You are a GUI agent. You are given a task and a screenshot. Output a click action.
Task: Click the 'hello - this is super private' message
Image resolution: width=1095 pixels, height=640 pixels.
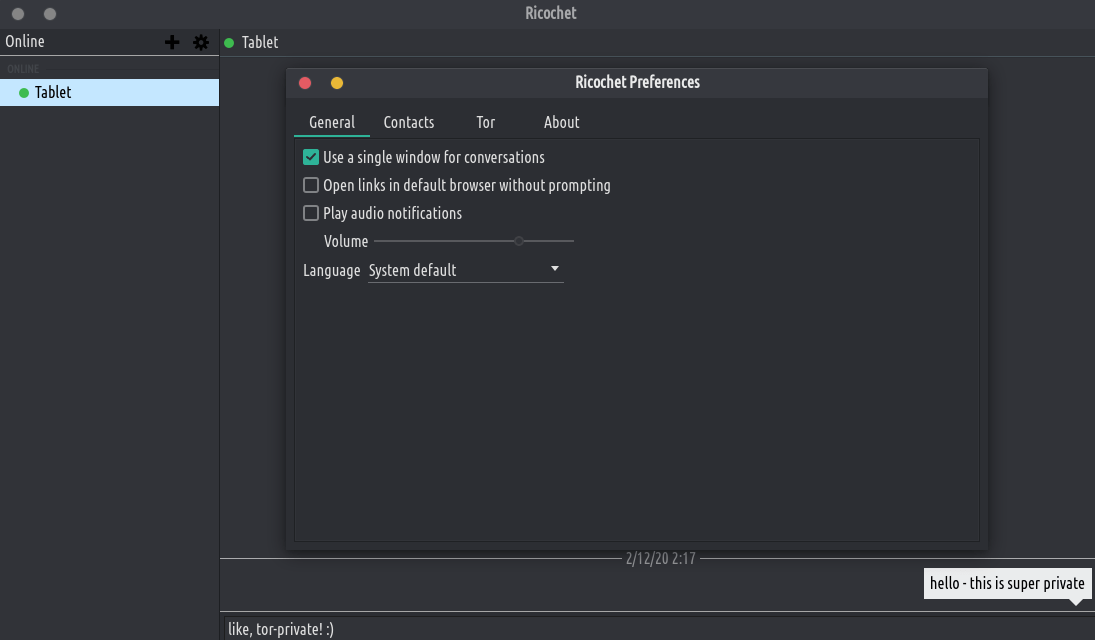click(1006, 583)
